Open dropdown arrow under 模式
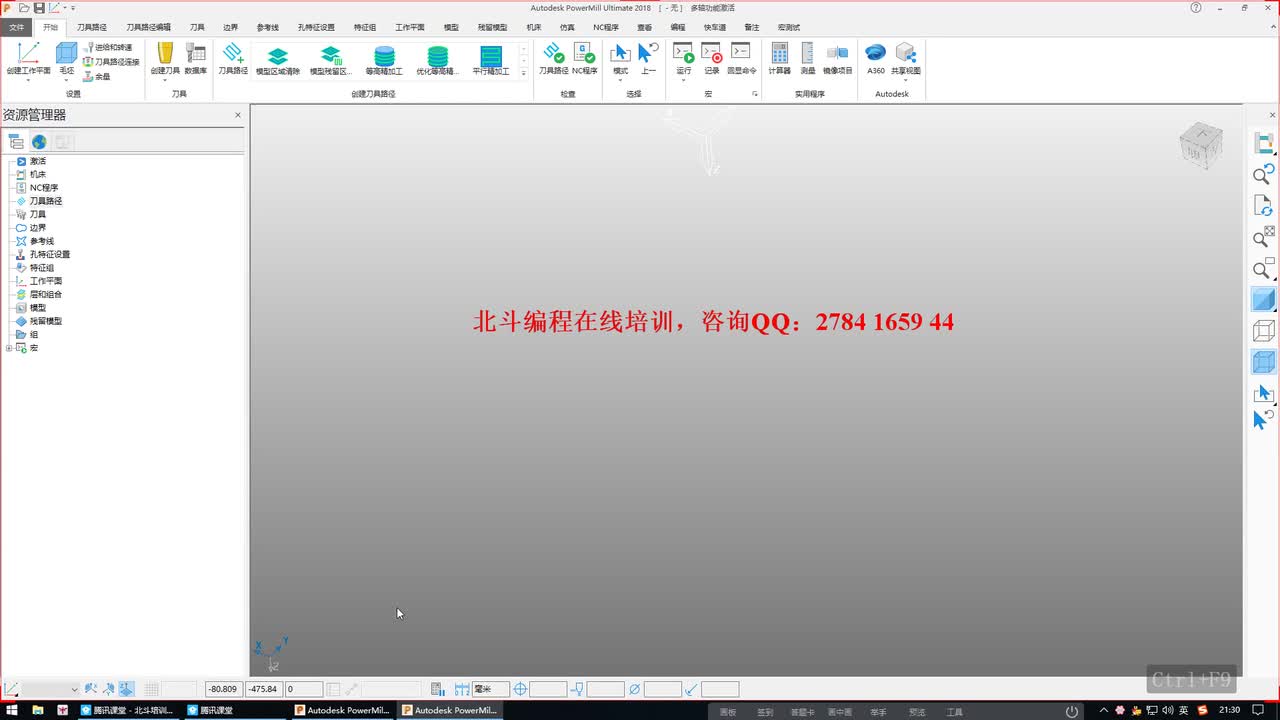 (x=620, y=80)
